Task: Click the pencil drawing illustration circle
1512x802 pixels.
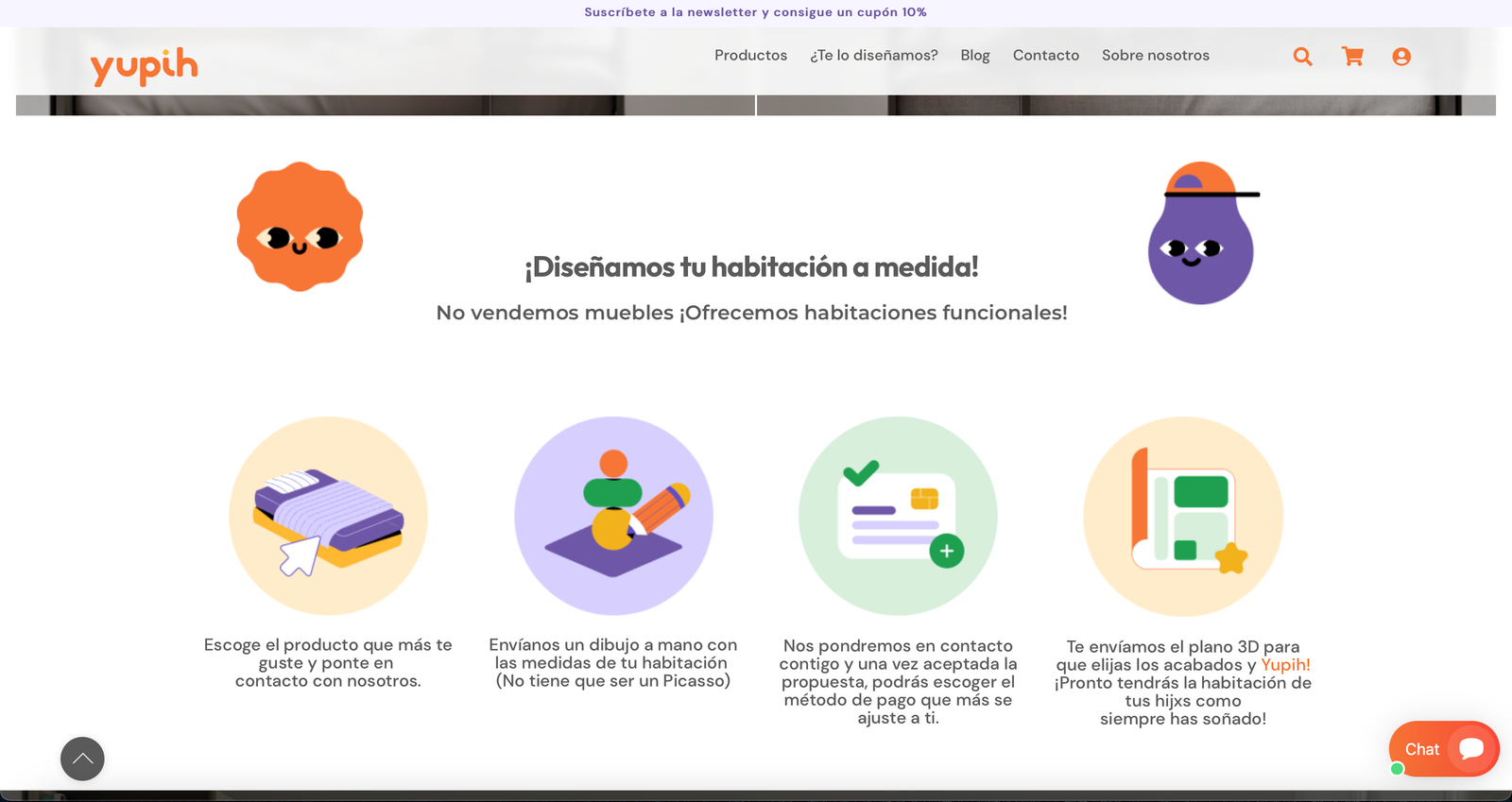Action: point(613,516)
